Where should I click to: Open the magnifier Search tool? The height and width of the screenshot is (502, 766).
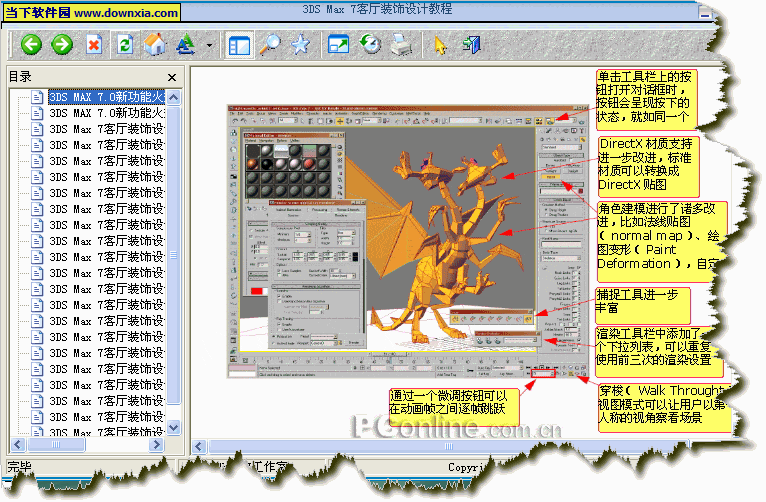point(270,44)
